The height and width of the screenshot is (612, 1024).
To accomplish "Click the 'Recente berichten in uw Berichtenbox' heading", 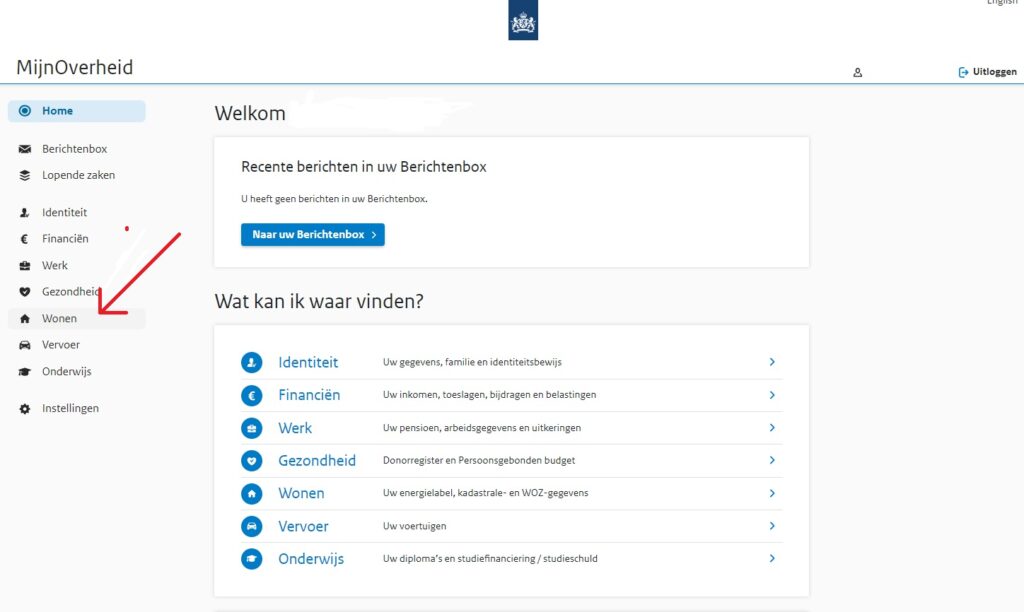I will point(364,167).
